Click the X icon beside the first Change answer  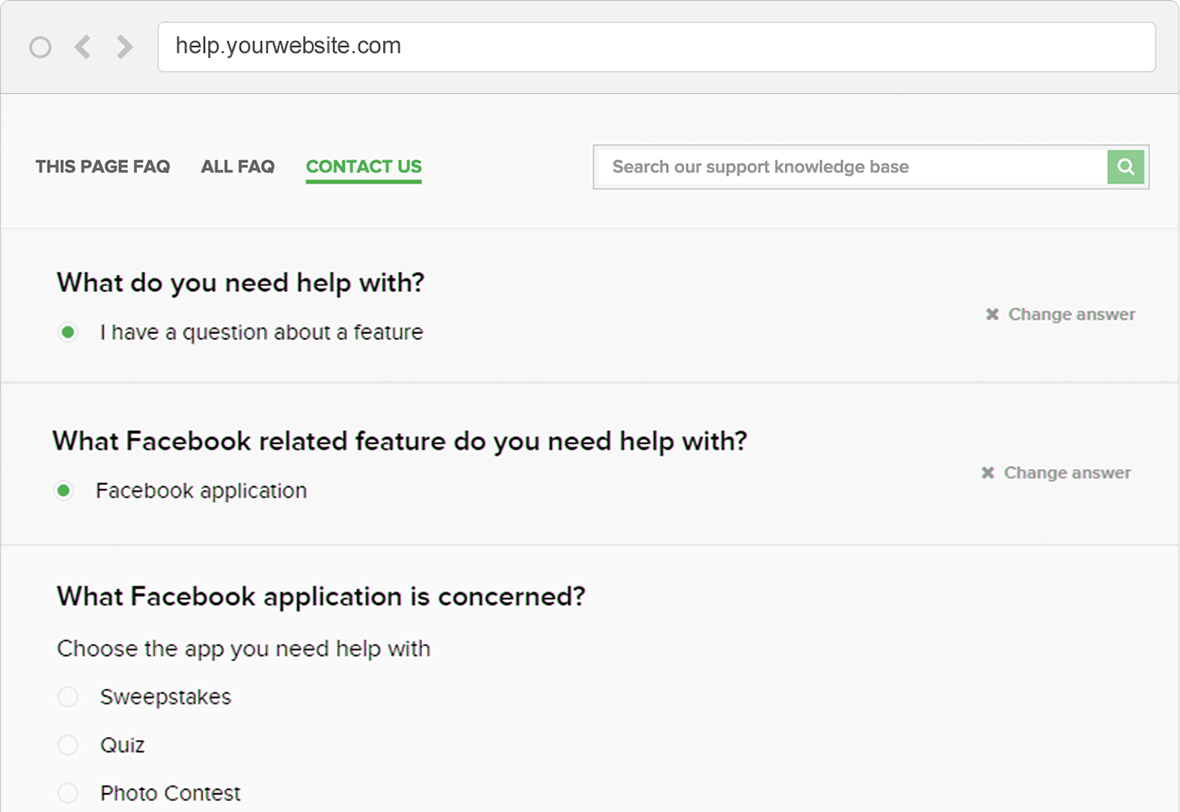click(991, 314)
